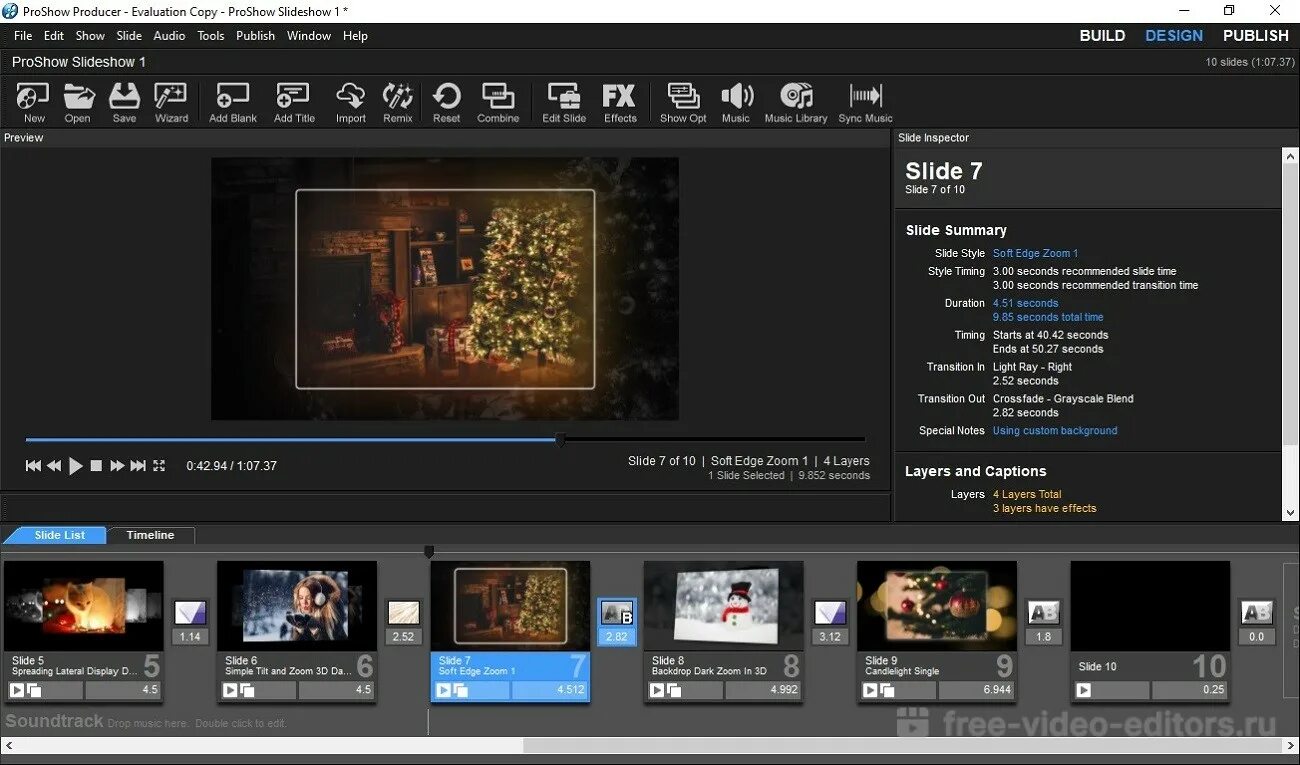The image size is (1300, 765).
Task: Toggle full screen preview
Action: [159, 466]
